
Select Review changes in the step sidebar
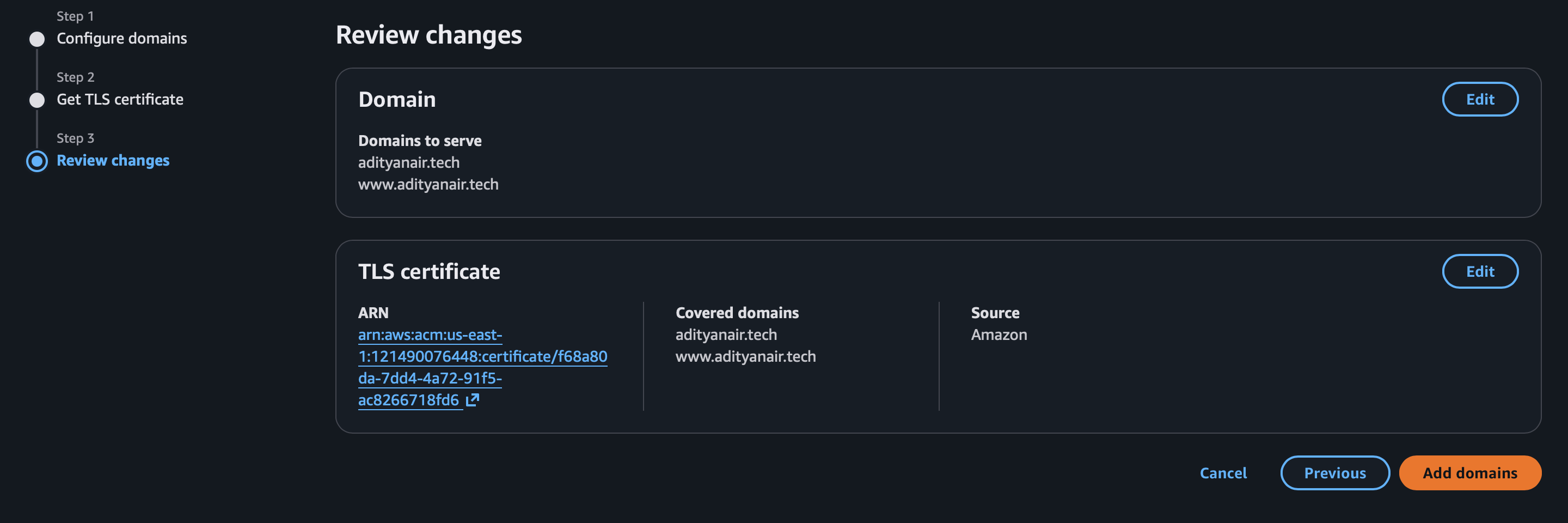point(113,161)
